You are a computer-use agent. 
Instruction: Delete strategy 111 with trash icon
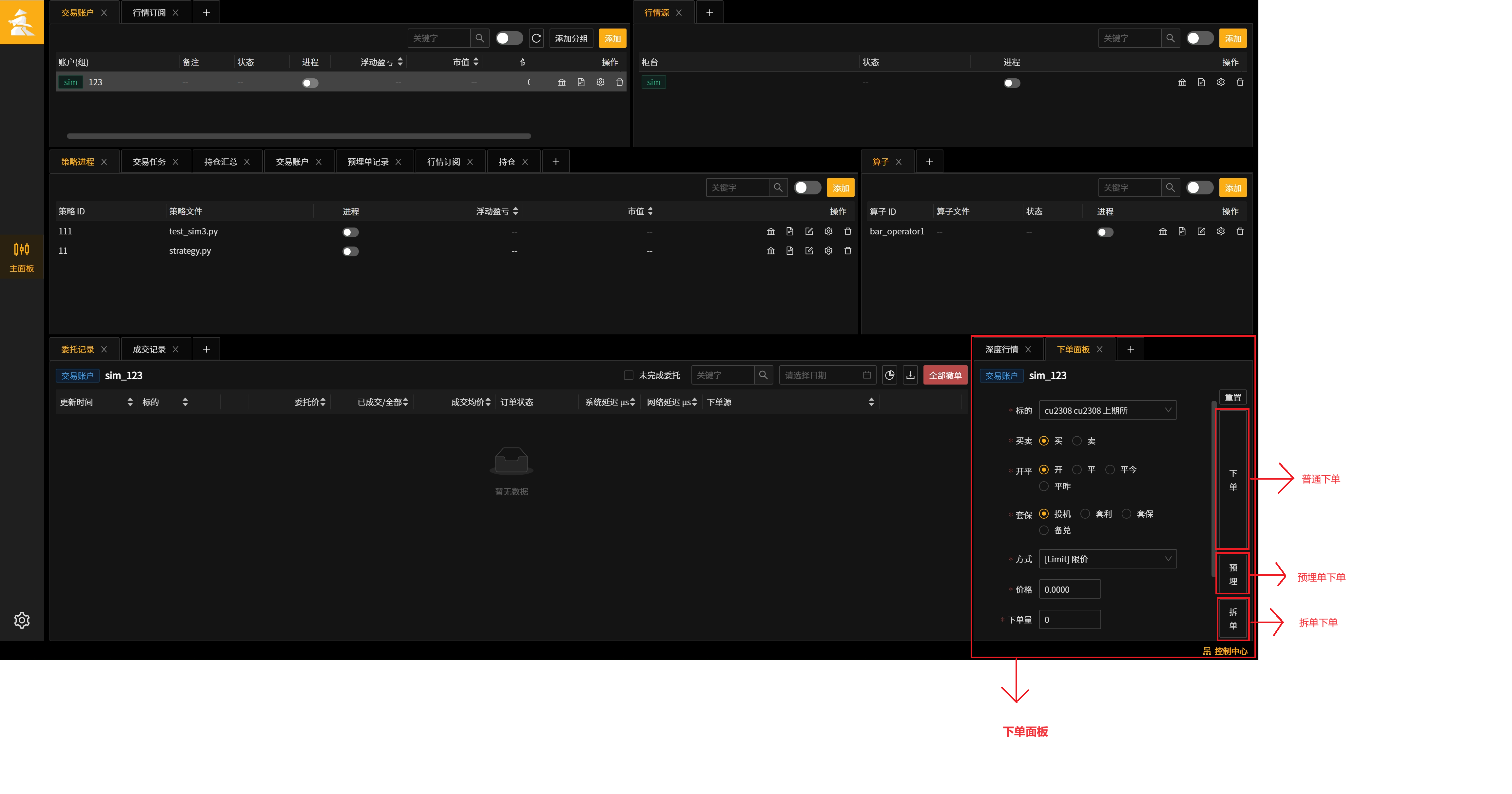[x=847, y=231]
